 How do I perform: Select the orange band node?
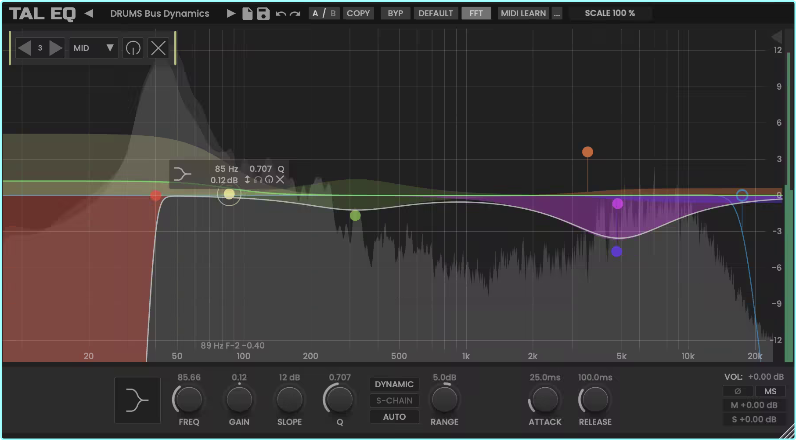pos(587,152)
